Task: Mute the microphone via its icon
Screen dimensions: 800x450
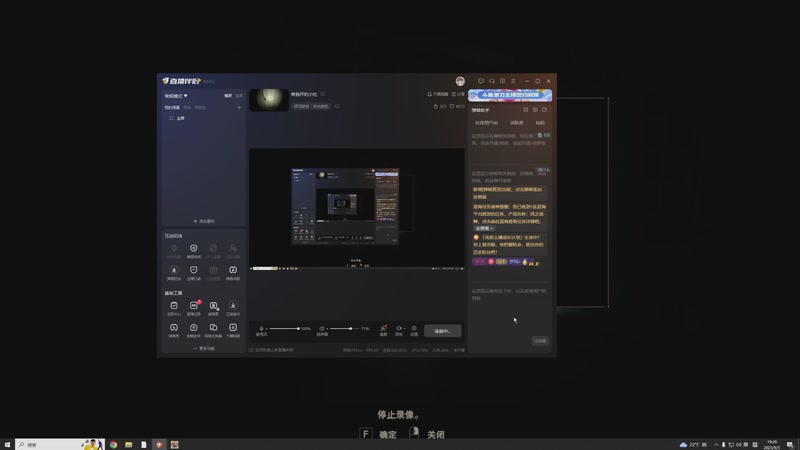Action: (x=261, y=329)
